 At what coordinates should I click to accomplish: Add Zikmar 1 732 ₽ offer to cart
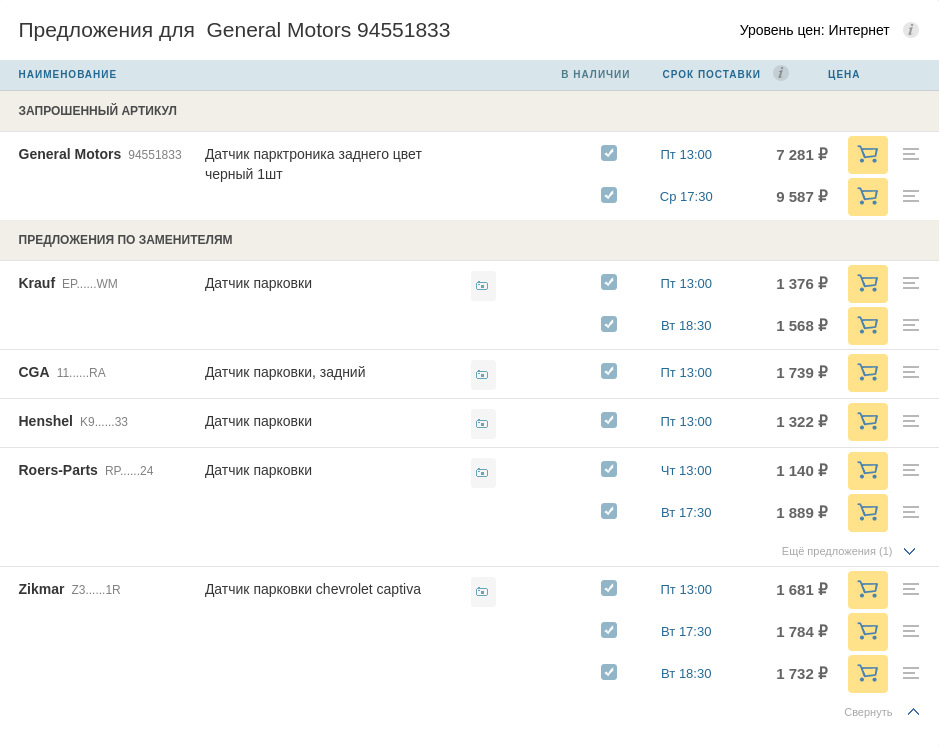(867, 674)
